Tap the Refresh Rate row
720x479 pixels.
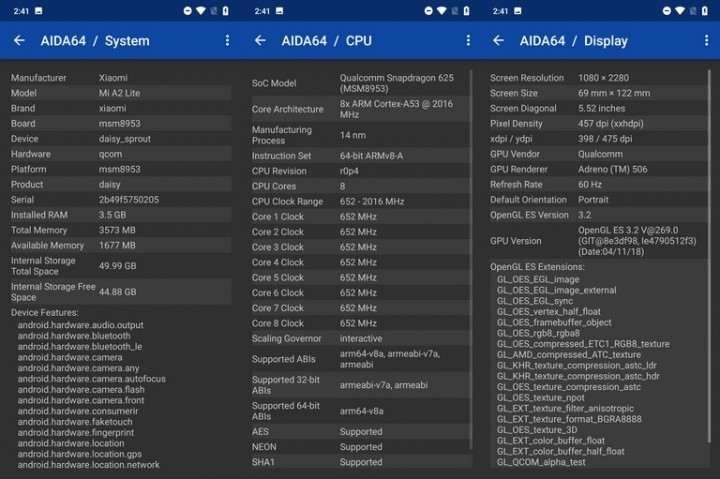598,184
